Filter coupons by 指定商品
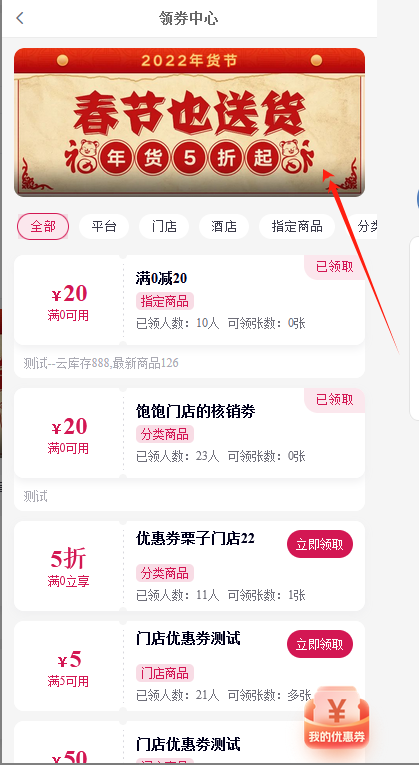 tap(297, 227)
